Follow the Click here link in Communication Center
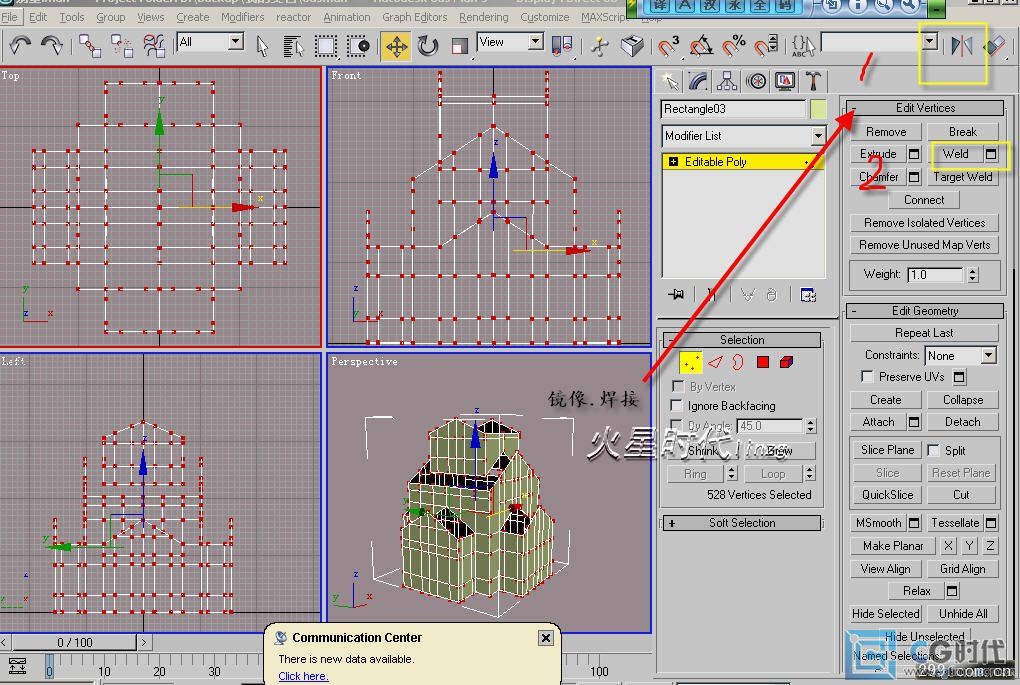1020x685 pixels. tap(303, 676)
